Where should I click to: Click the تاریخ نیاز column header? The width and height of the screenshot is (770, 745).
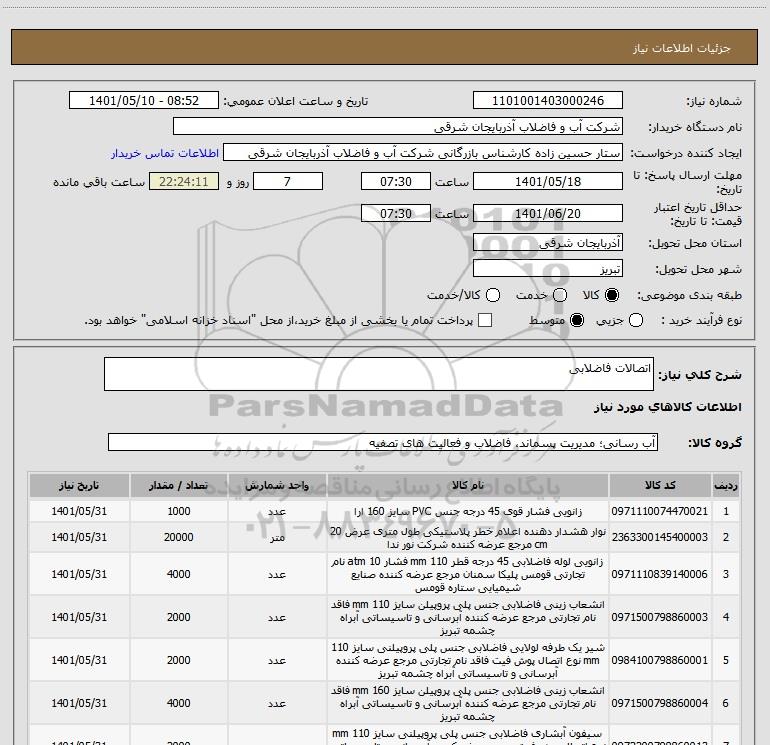click(79, 485)
